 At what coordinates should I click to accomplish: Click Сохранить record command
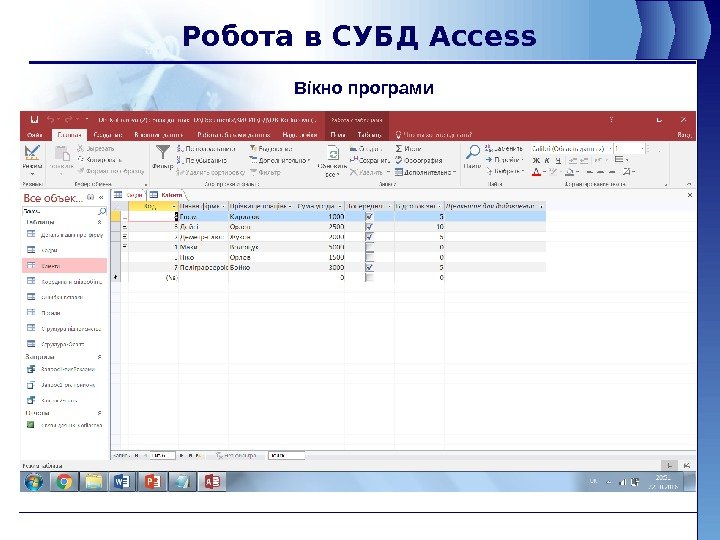tap(370, 160)
